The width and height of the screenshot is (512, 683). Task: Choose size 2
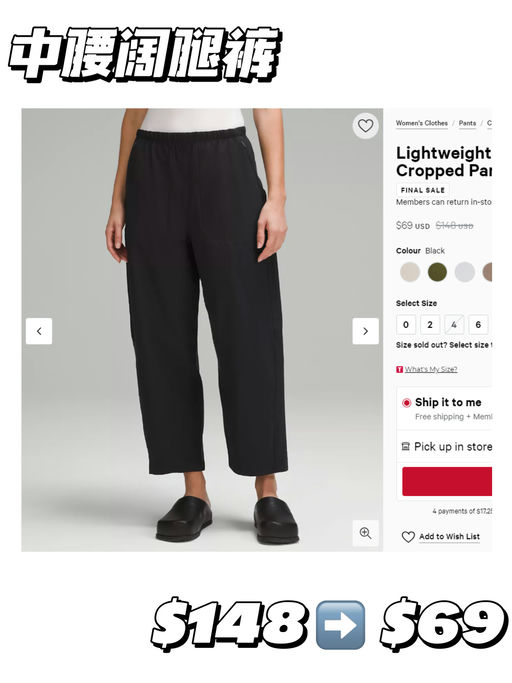pyautogui.click(x=430, y=325)
